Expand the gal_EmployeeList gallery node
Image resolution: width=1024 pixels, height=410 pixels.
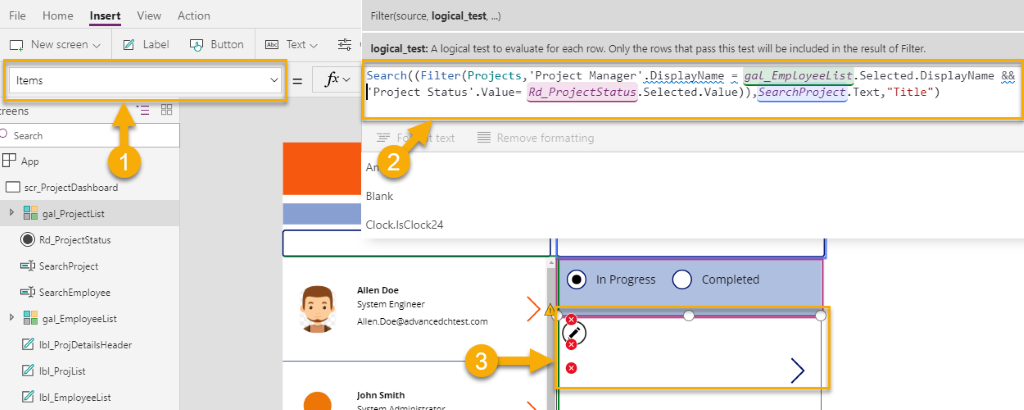pos(12,318)
